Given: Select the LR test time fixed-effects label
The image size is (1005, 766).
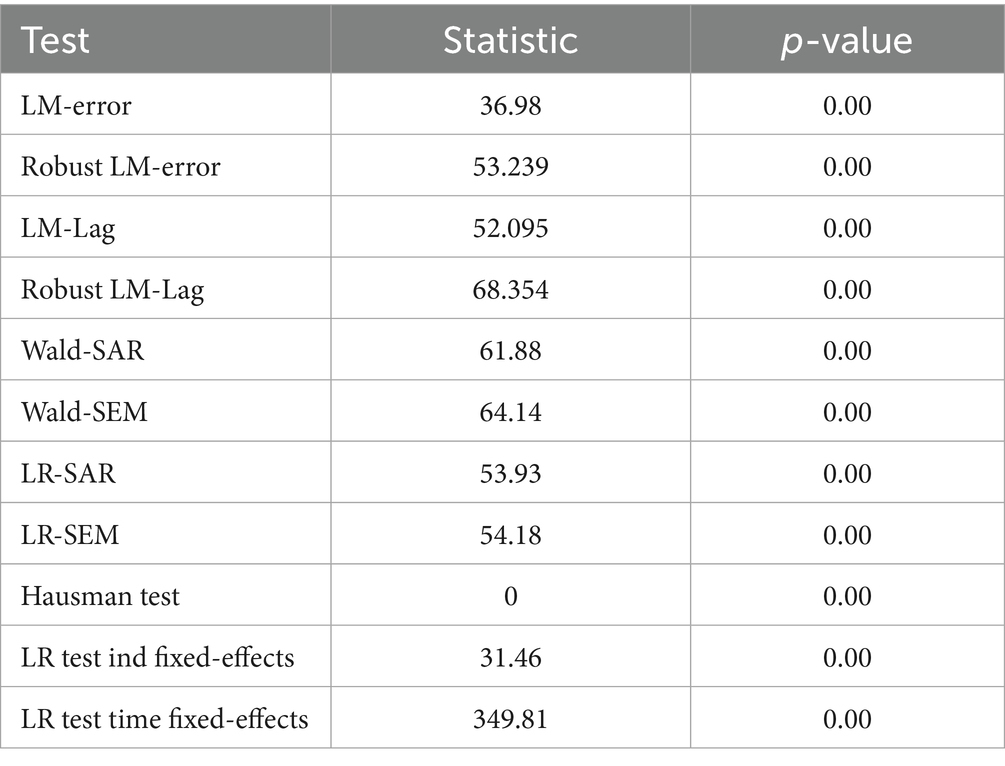Looking at the screenshot, I should (165, 719).
